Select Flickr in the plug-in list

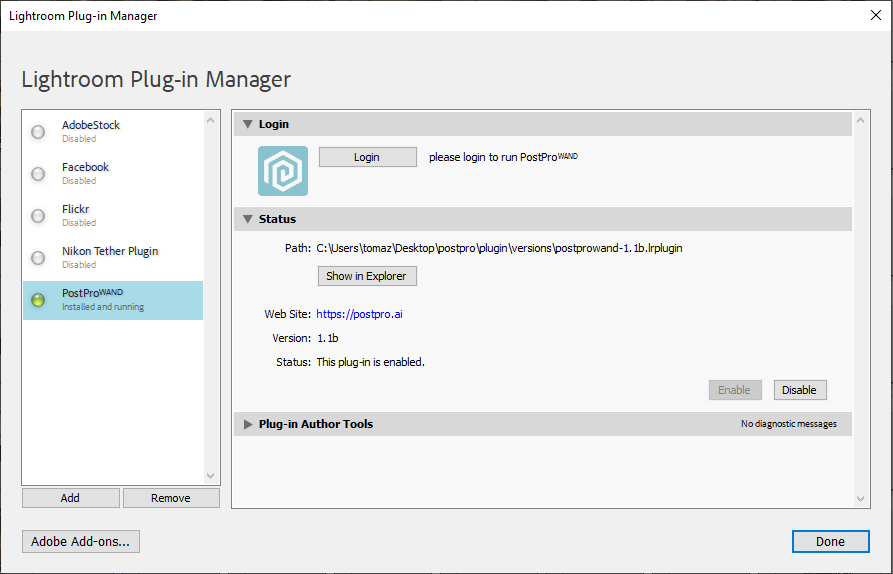click(113, 216)
